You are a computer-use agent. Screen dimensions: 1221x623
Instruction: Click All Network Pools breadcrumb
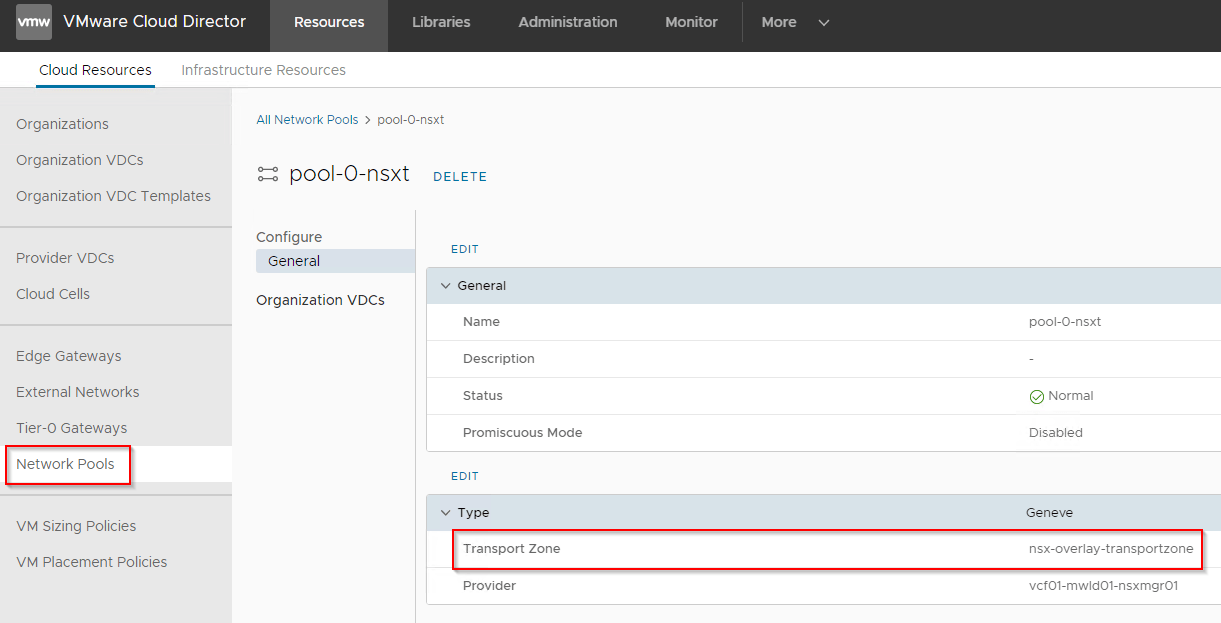tap(307, 120)
